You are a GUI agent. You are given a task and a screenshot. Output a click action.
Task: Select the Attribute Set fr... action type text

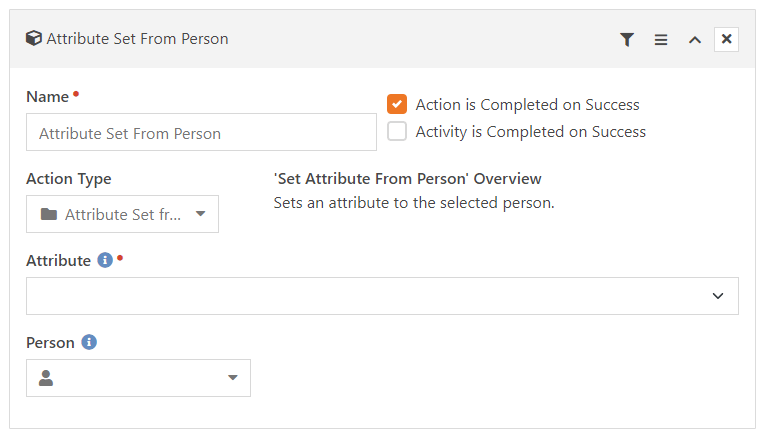click(x=123, y=214)
